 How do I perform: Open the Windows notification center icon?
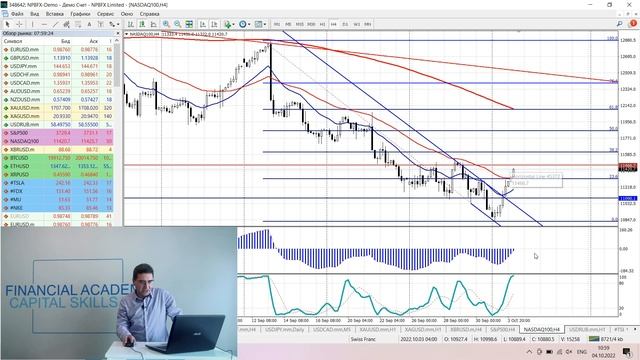(627, 352)
